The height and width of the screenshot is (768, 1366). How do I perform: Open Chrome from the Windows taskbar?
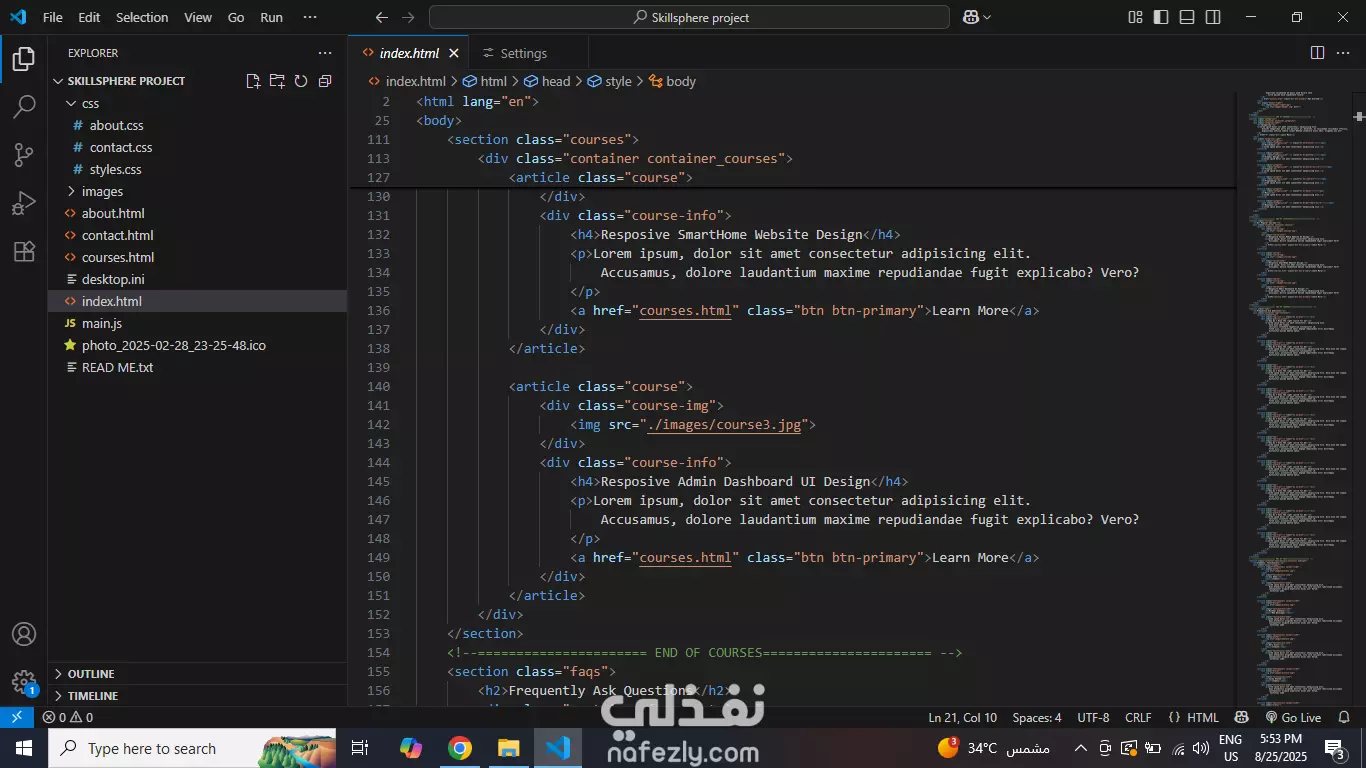click(460, 748)
